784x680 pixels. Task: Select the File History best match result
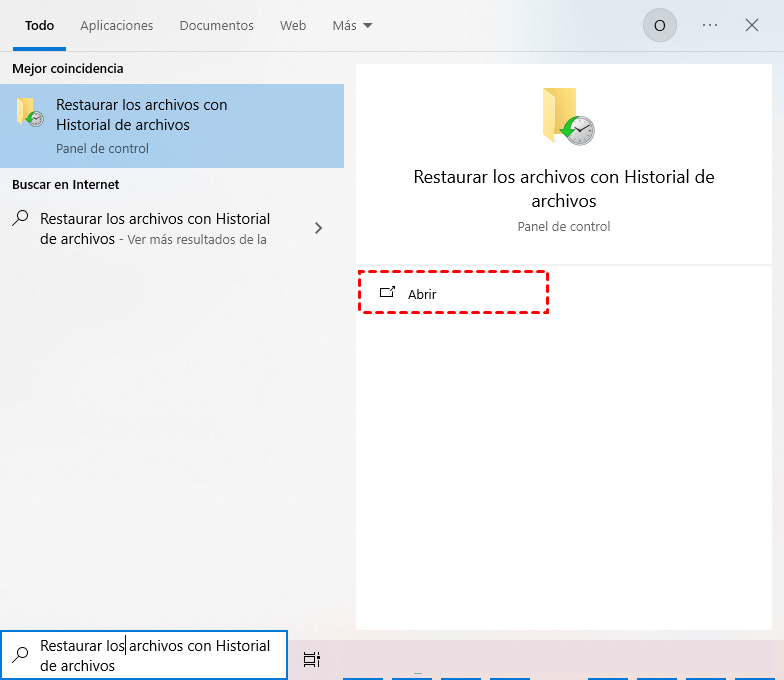(172, 126)
